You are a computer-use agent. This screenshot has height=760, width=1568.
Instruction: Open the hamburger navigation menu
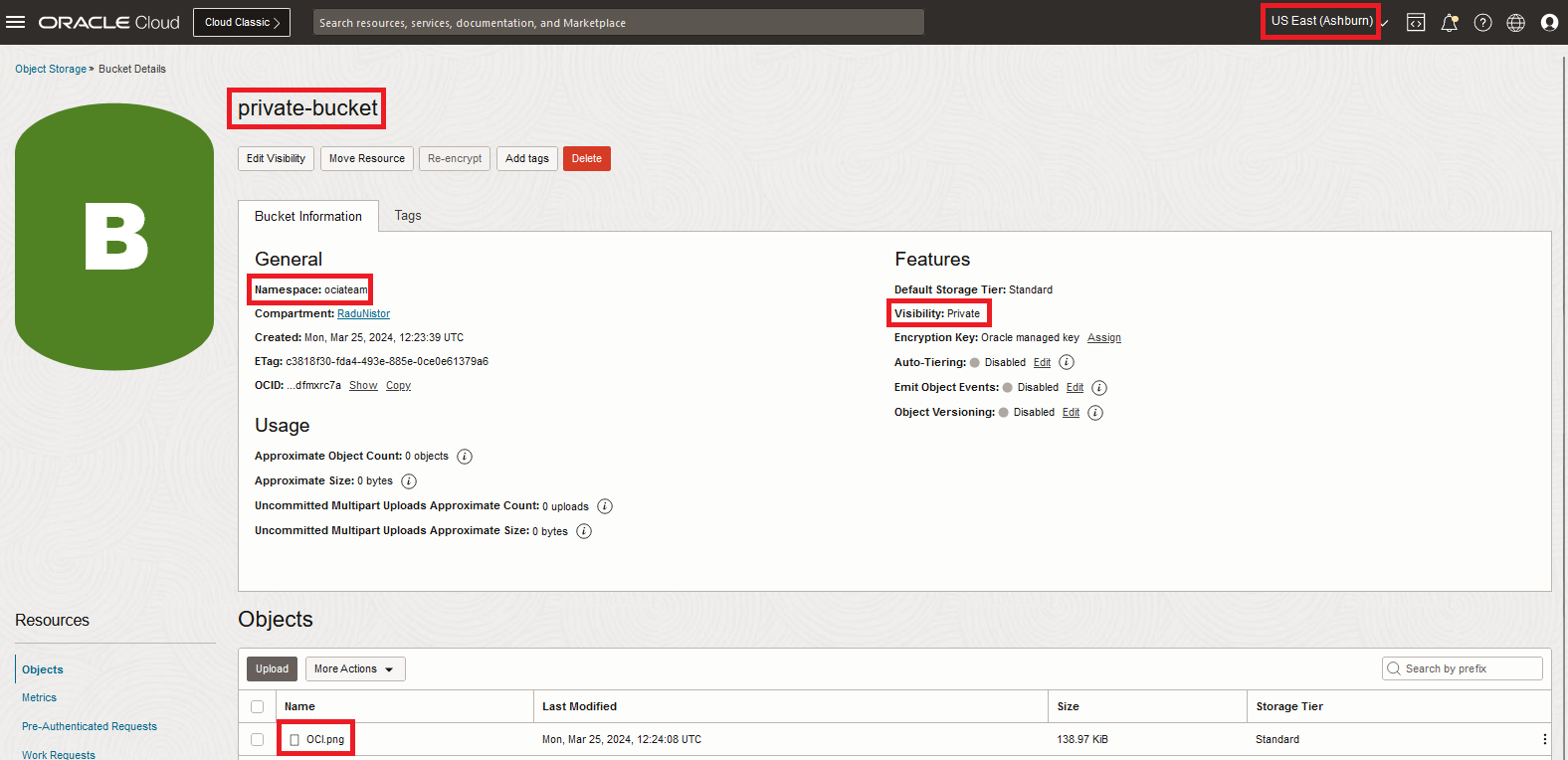click(16, 22)
